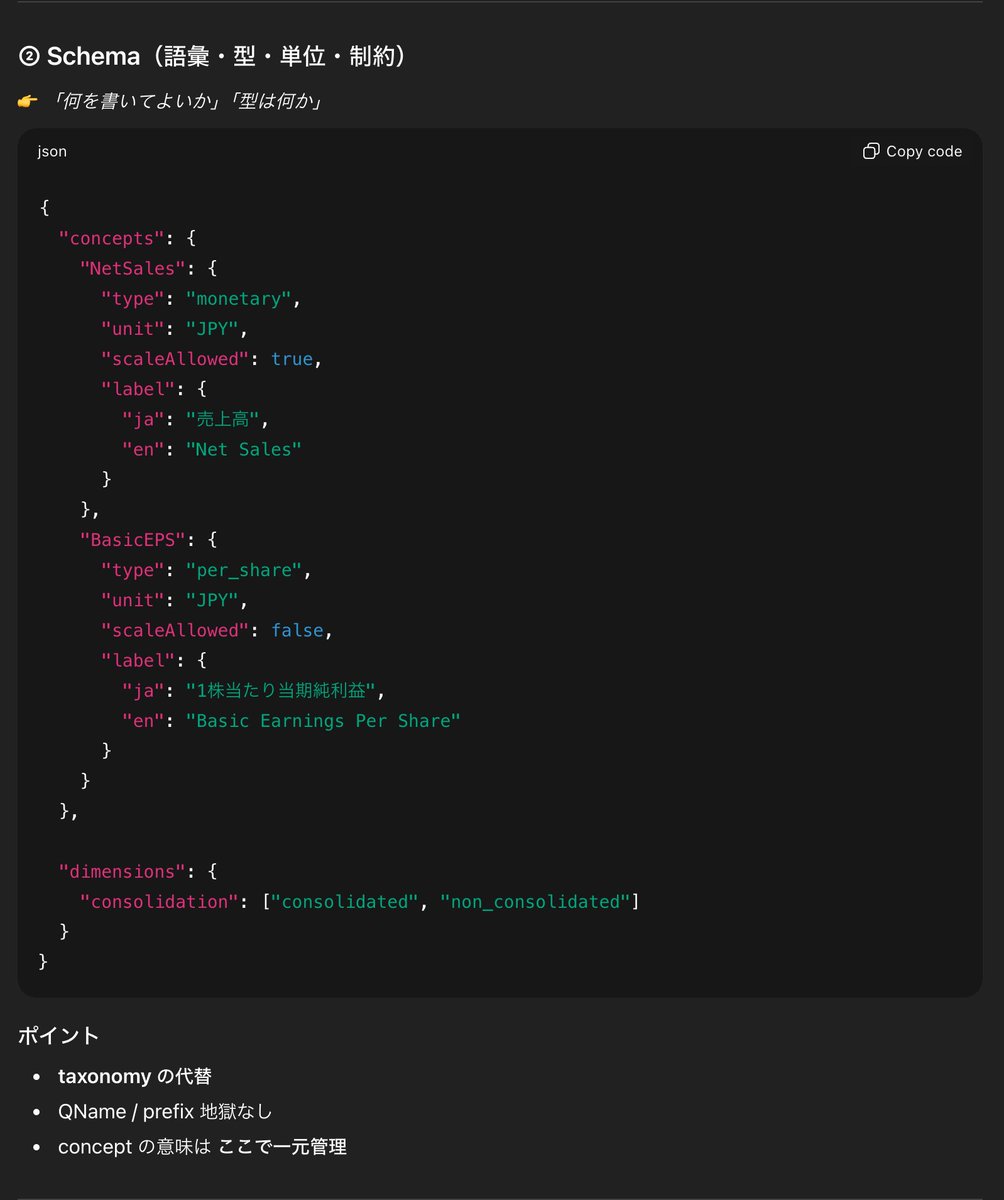Click the pointing hand emoji

click(x=28, y=101)
